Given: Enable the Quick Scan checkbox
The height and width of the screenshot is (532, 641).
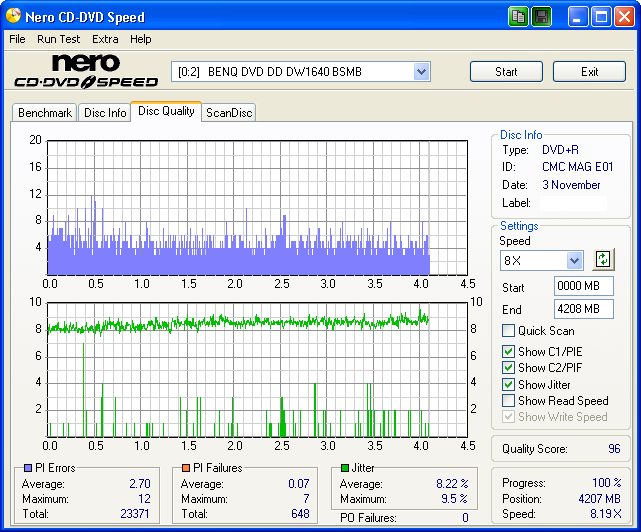Looking at the screenshot, I should [509, 331].
